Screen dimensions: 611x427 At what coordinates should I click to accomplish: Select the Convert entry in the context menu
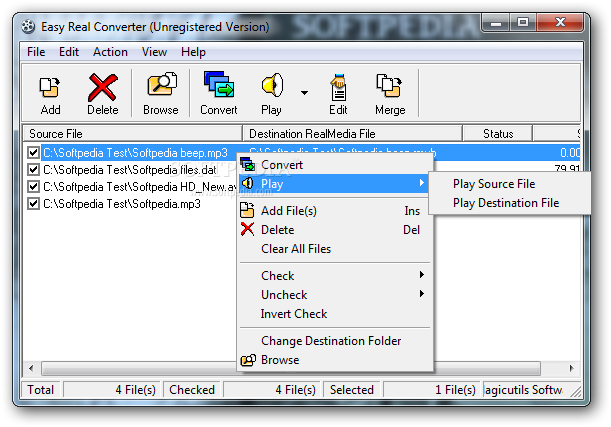pos(336,165)
